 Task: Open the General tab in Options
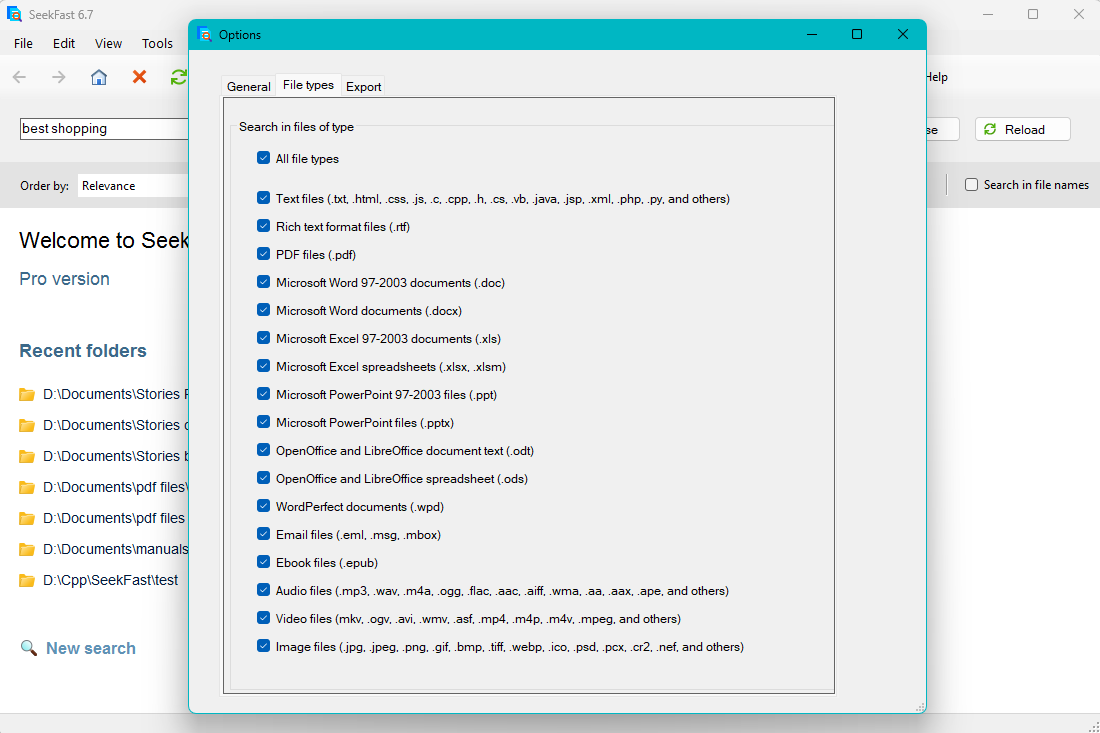(x=248, y=86)
